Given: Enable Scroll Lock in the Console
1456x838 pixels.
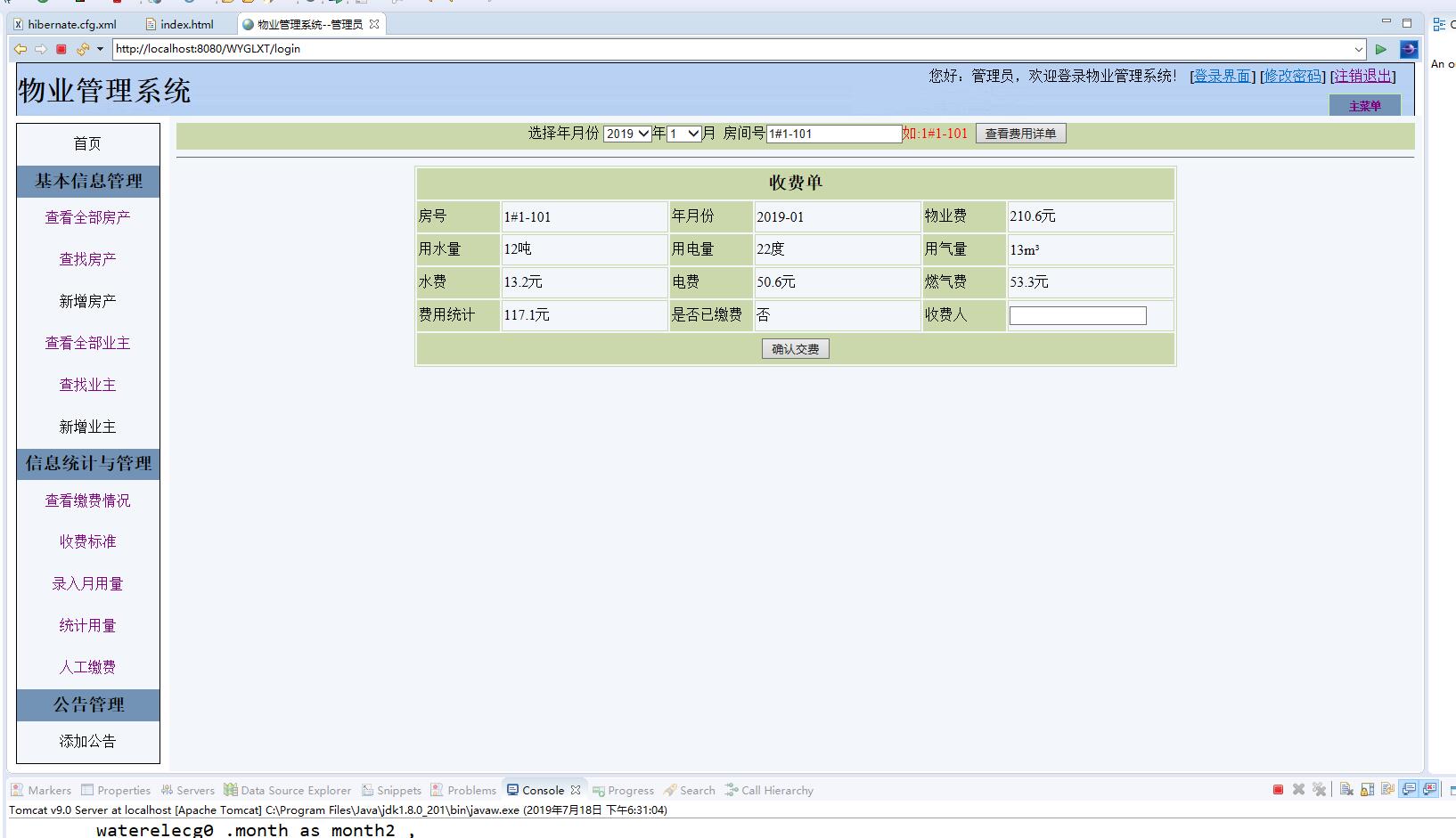Looking at the screenshot, I should 1367,790.
